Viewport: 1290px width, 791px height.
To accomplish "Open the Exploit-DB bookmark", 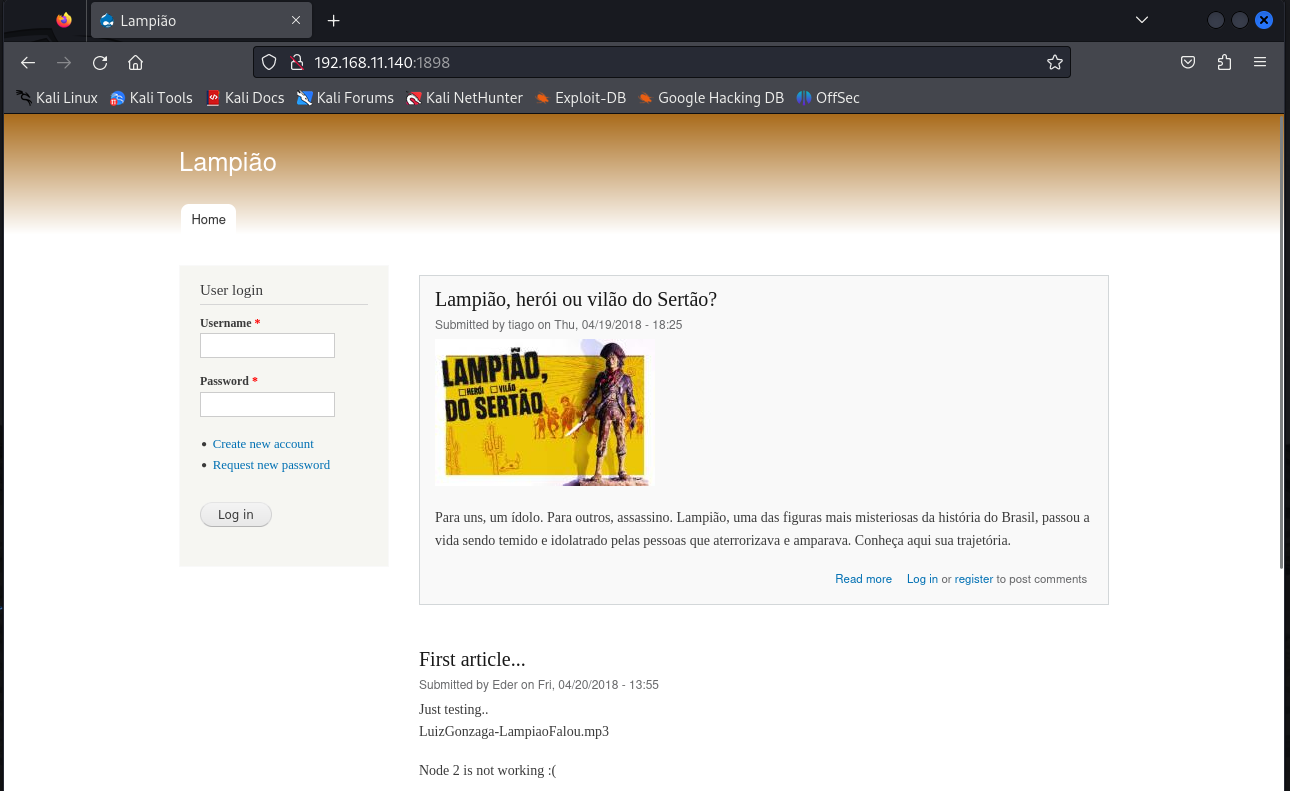I will tap(580, 98).
